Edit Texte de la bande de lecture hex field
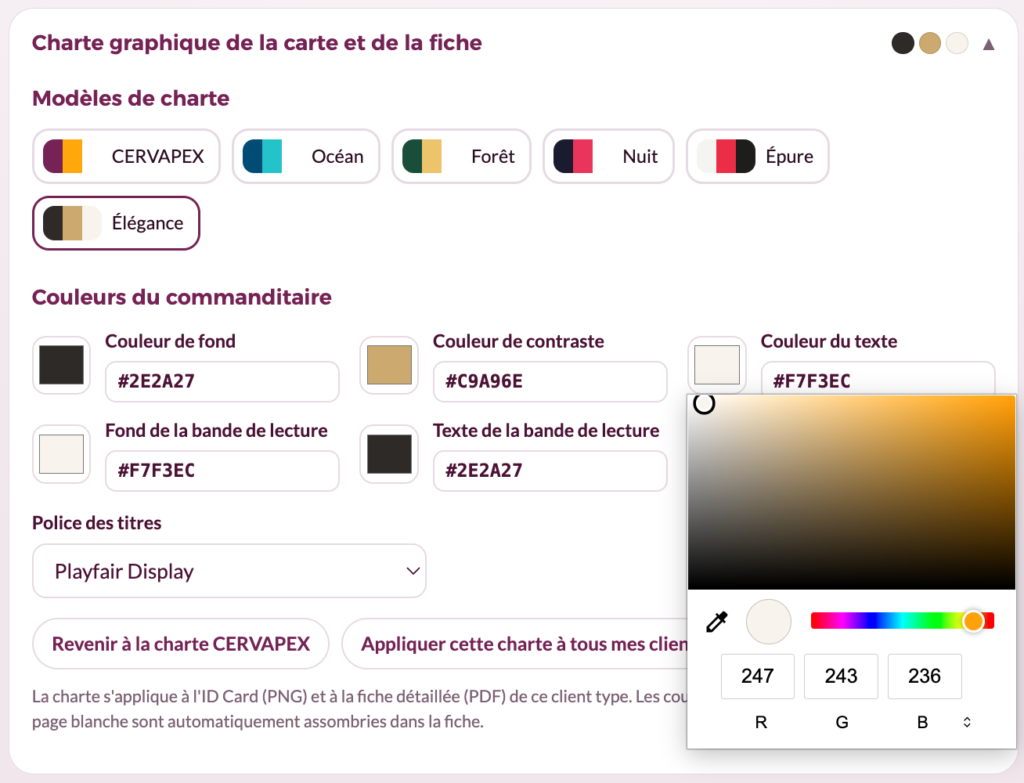This screenshot has width=1024, height=783. point(550,471)
